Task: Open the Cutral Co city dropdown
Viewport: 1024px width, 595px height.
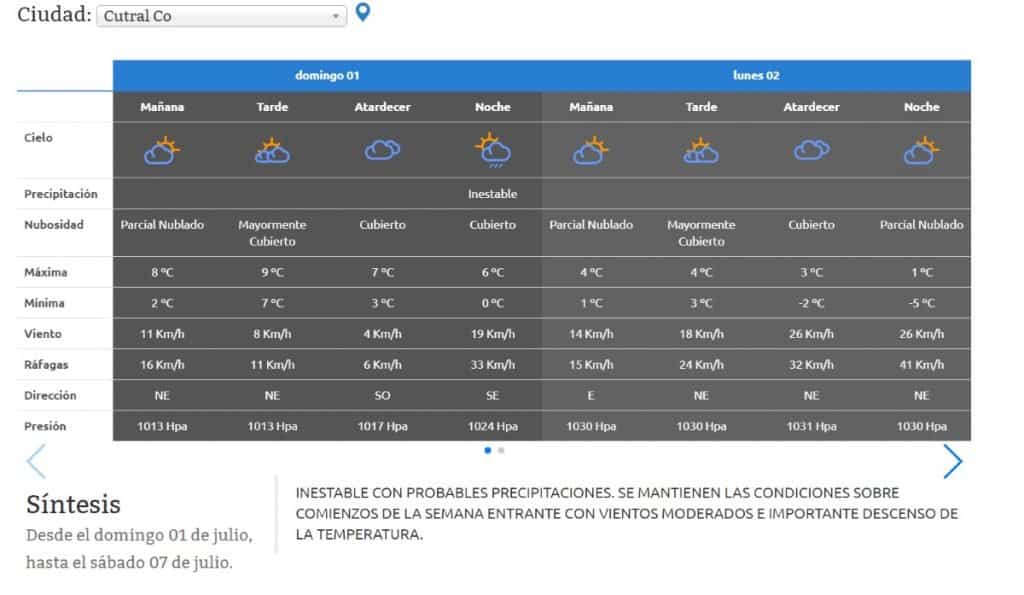Action: 221,16
